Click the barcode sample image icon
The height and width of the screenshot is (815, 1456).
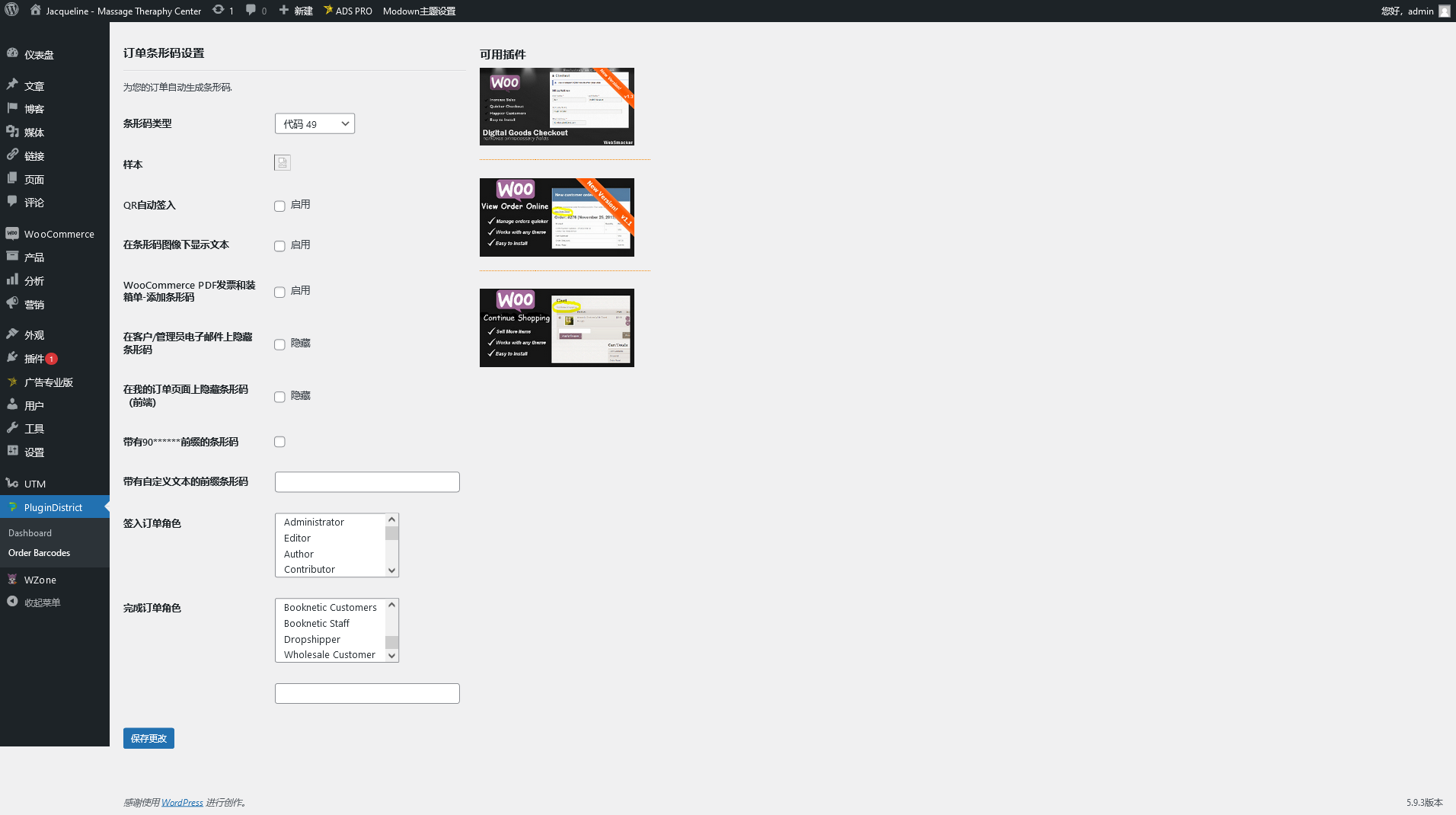pos(283,163)
